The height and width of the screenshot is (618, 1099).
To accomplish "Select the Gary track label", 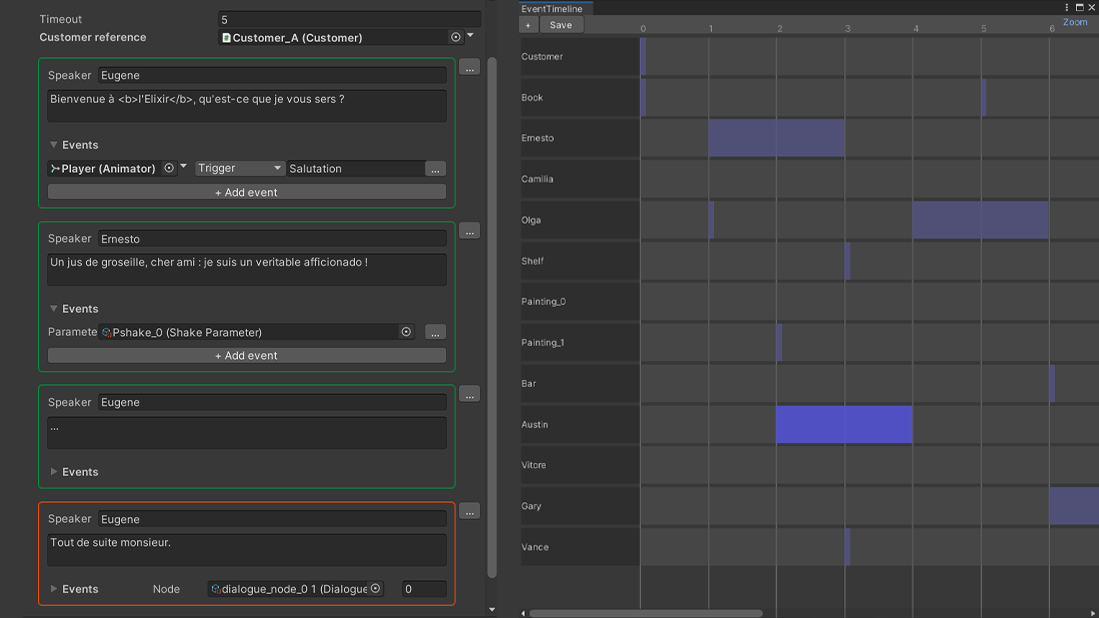I will click(x=531, y=506).
